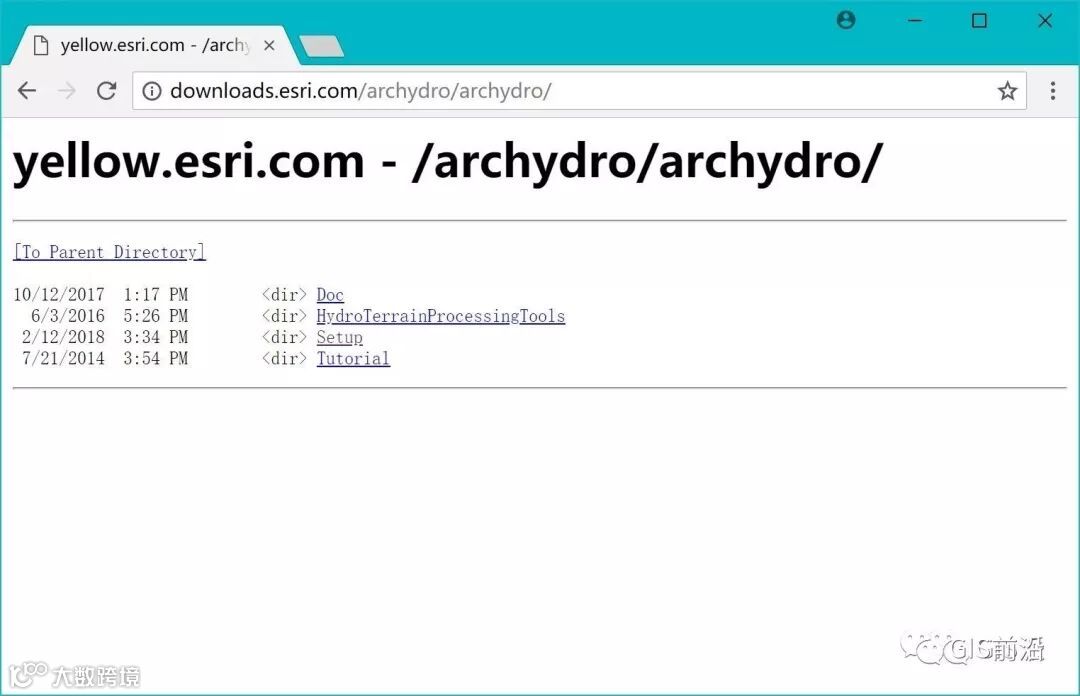Click the time 3:34 PM
This screenshot has height=696, width=1080.
coord(156,337)
